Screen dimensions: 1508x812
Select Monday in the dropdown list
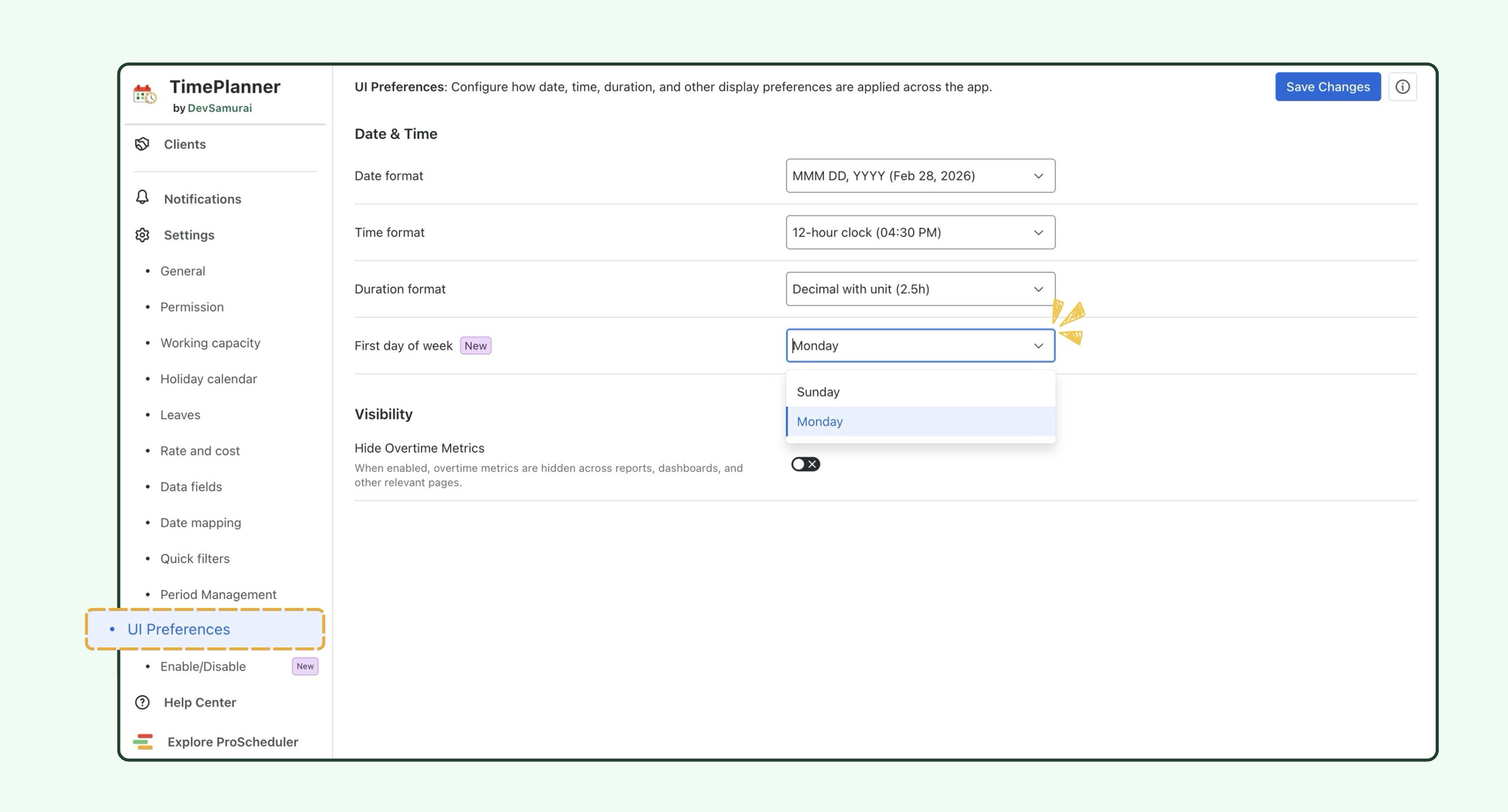tap(920, 421)
